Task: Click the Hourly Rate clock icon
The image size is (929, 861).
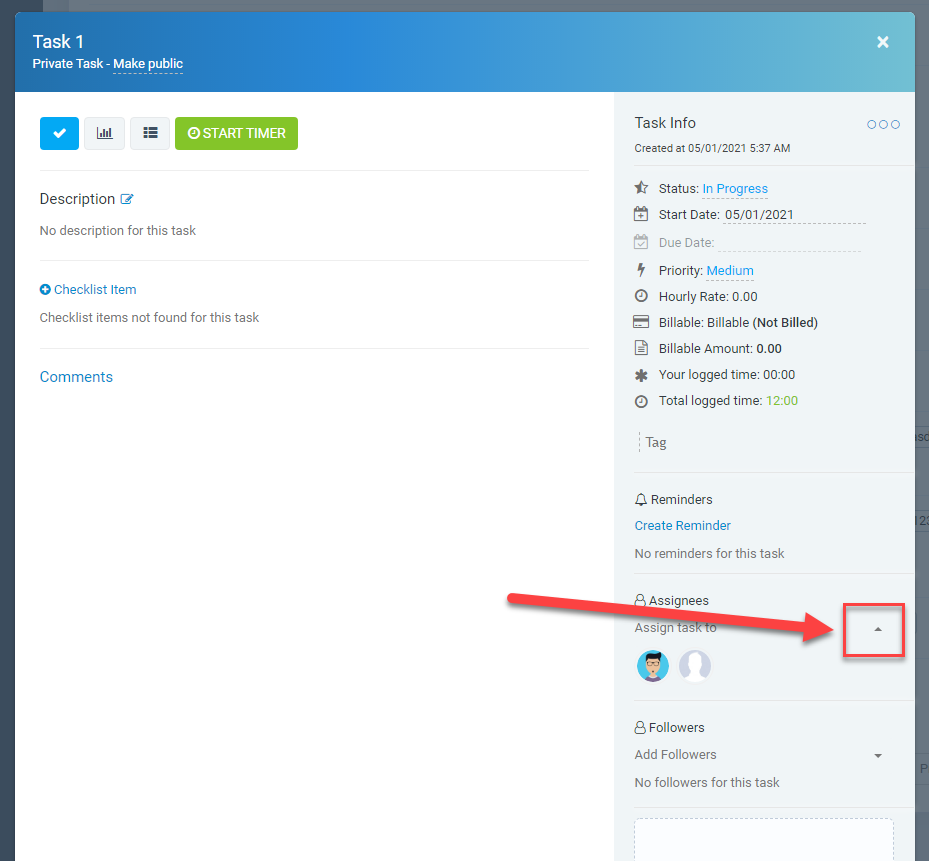Action: click(x=641, y=296)
